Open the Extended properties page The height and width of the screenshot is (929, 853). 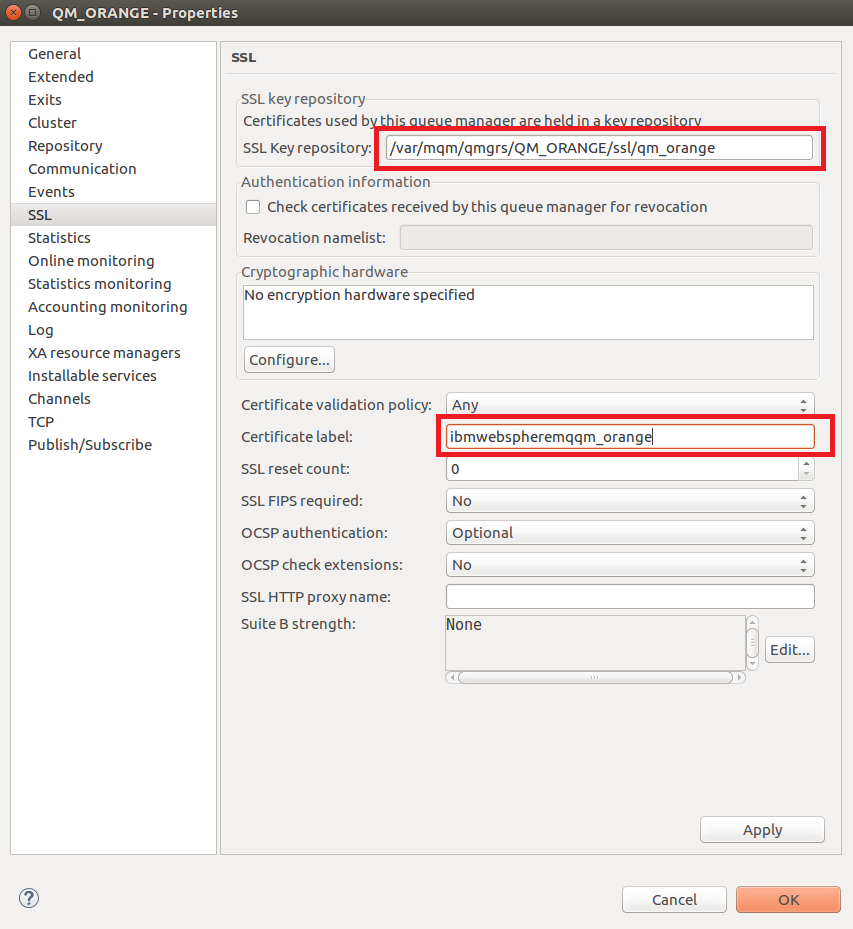pyautogui.click(x=61, y=77)
